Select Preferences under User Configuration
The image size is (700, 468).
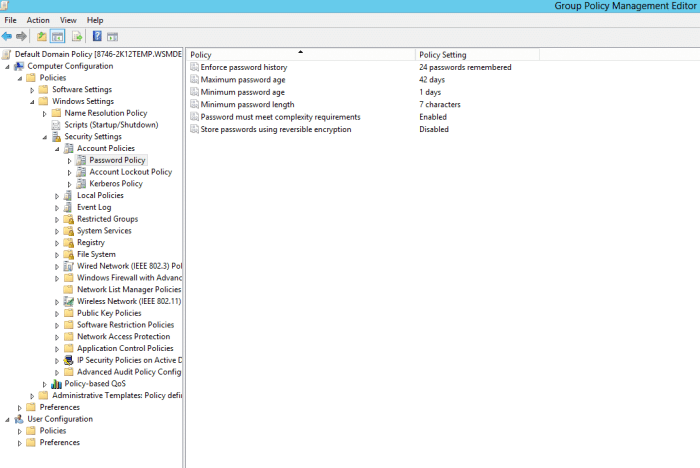click(59, 443)
